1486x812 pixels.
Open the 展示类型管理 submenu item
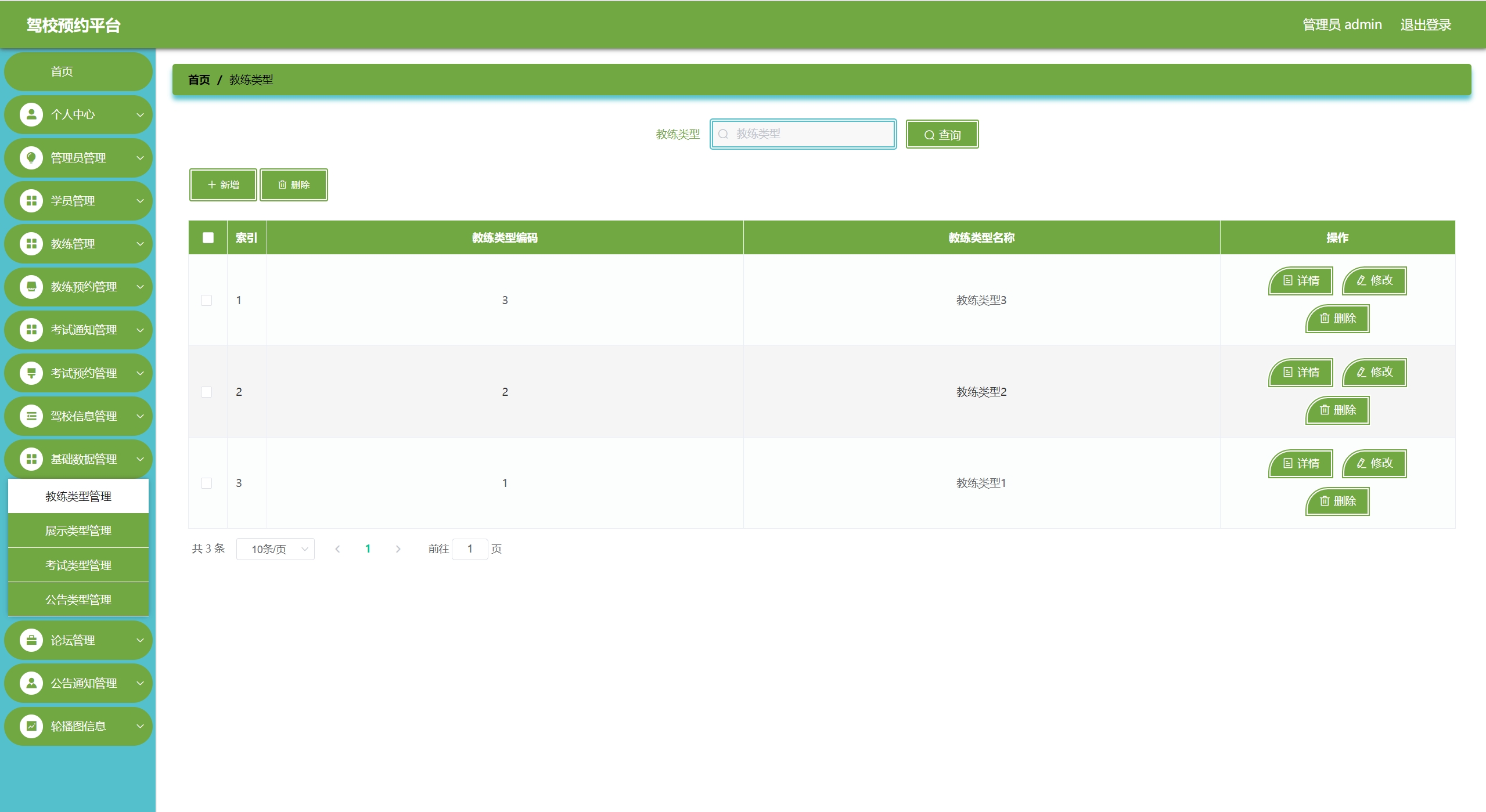click(78, 530)
